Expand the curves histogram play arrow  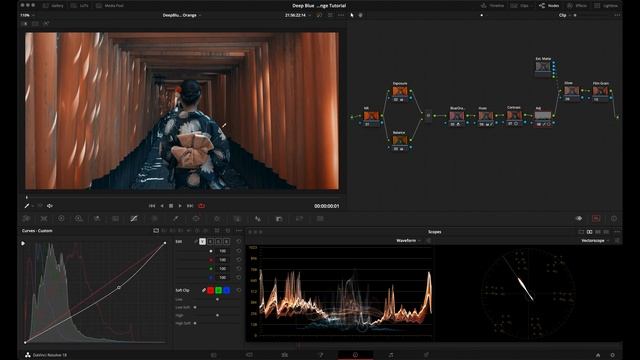click(x=23, y=243)
